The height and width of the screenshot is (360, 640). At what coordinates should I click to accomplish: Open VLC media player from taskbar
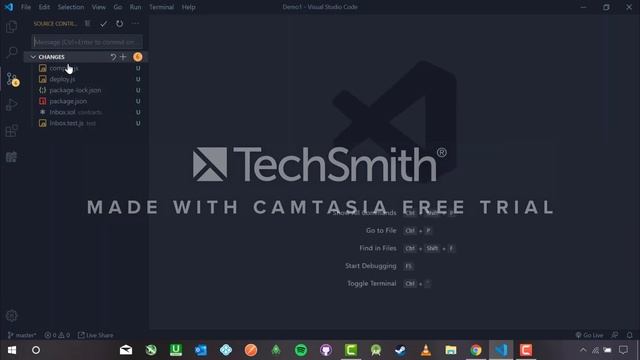(x=426, y=350)
